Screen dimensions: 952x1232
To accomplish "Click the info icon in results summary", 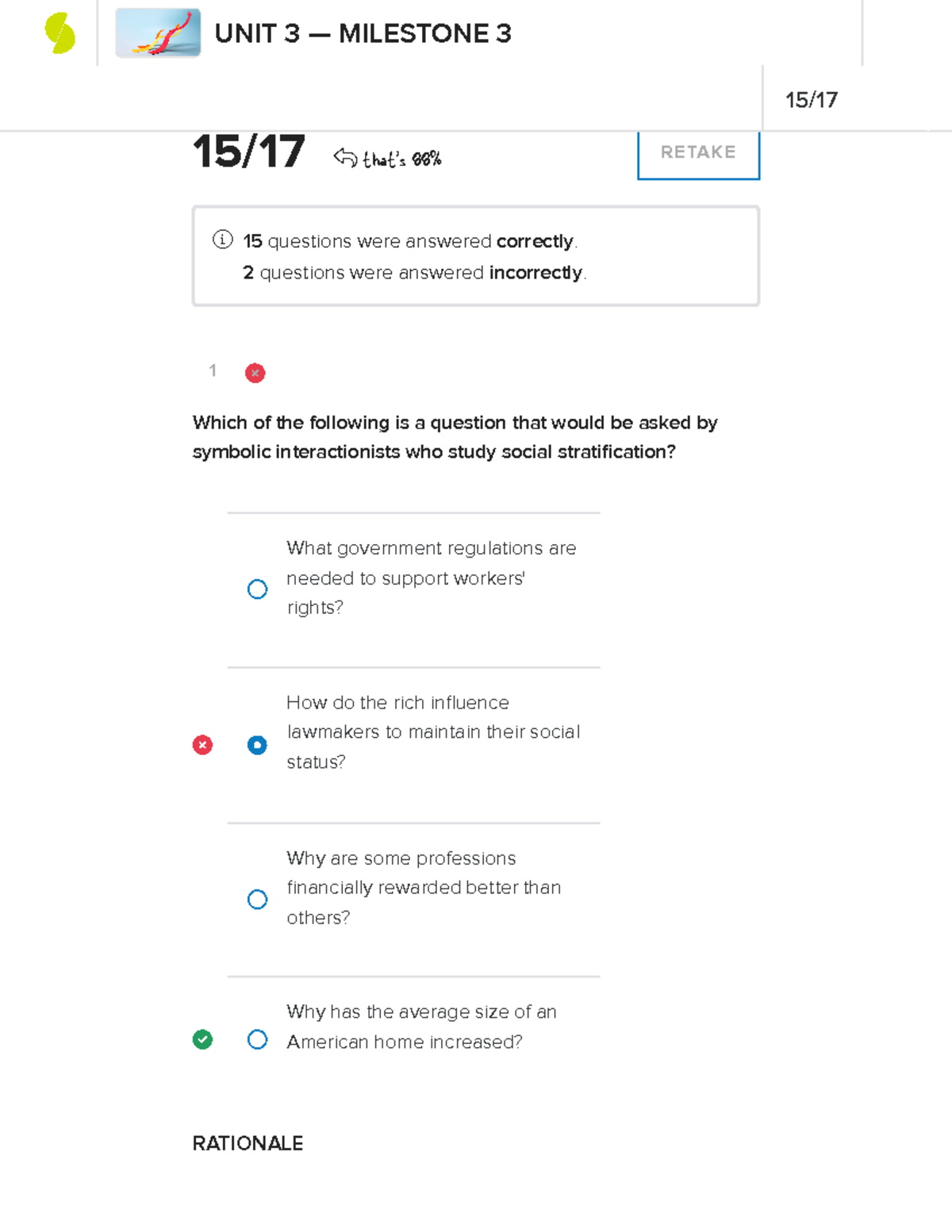I will [x=223, y=240].
